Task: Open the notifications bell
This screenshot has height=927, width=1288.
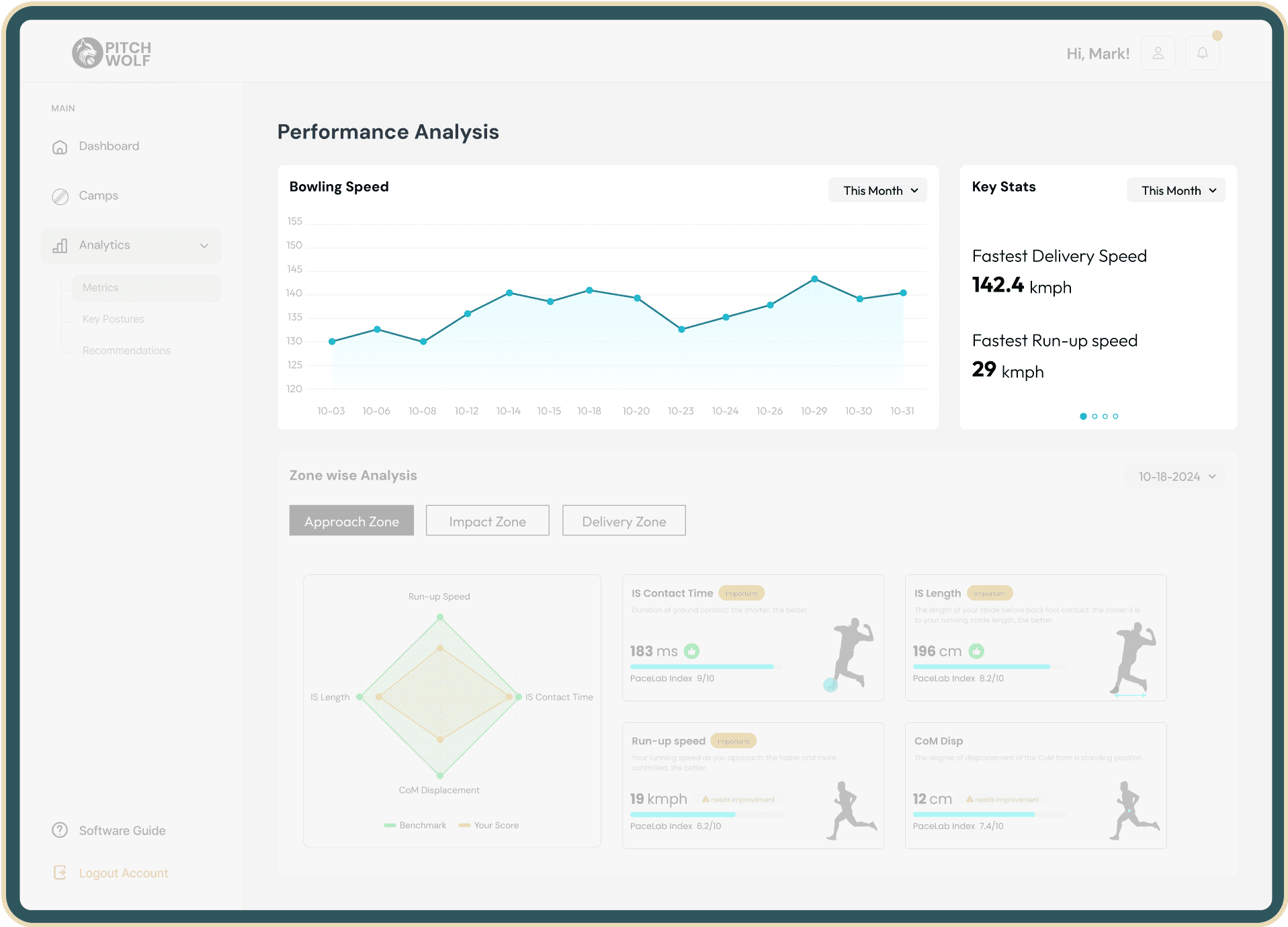Action: [x=1203, y=53]
